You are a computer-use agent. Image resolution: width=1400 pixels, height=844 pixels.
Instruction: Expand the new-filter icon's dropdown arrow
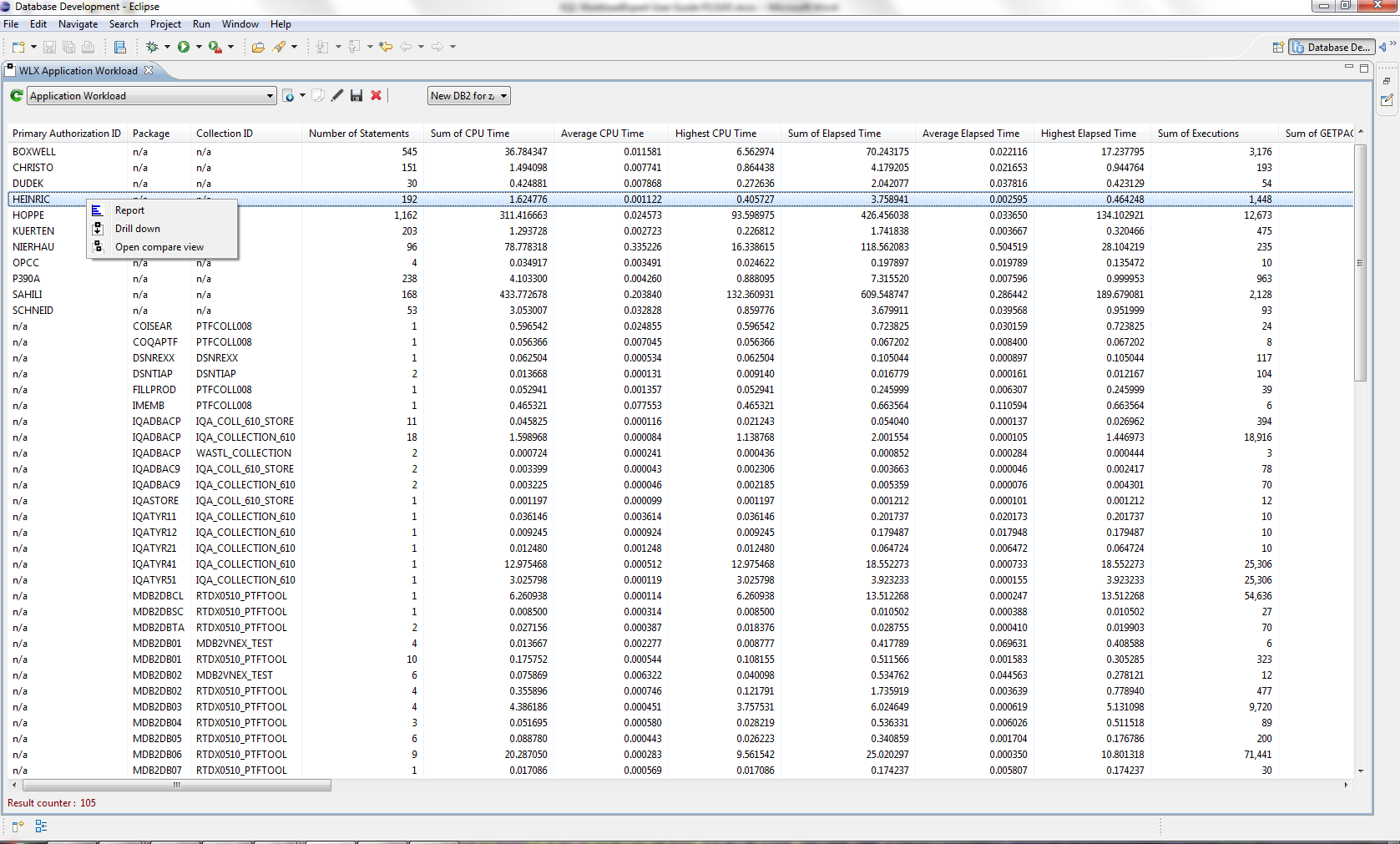[302, 96]
